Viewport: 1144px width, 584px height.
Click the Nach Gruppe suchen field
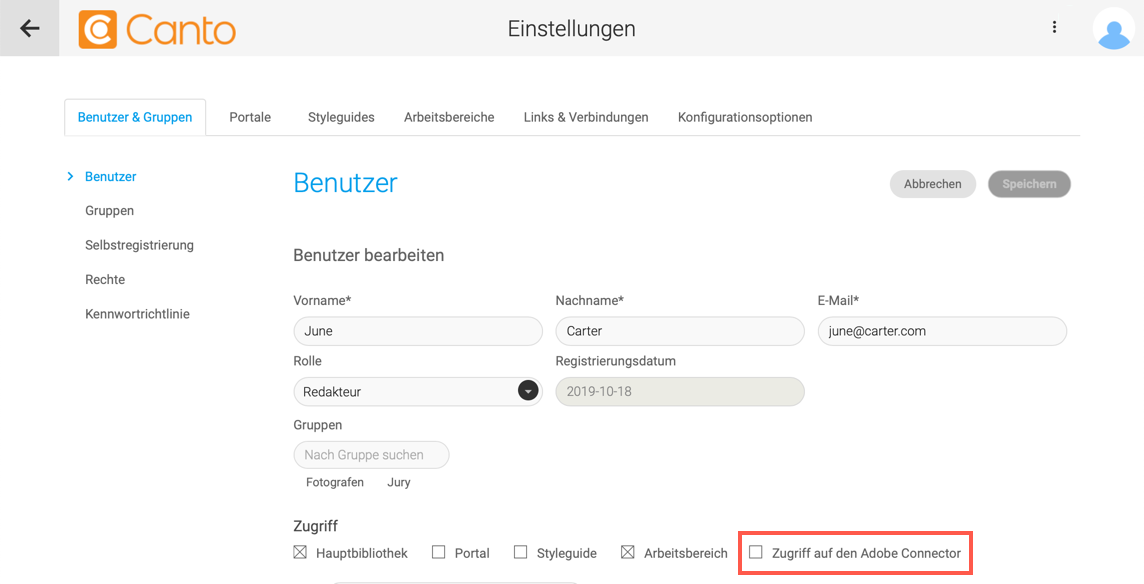coord(371,455)
